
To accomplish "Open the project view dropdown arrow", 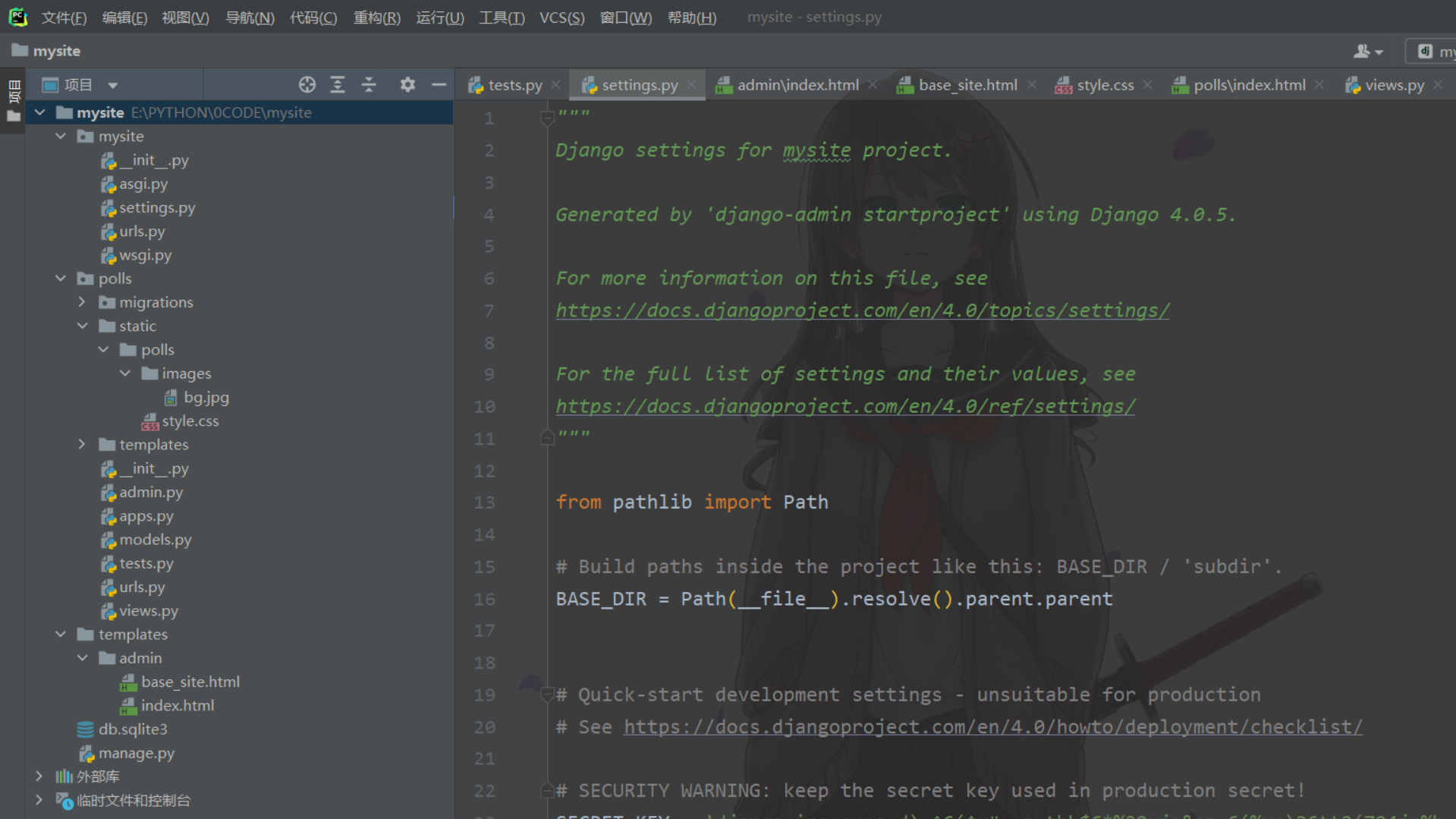I will point(112,85).
